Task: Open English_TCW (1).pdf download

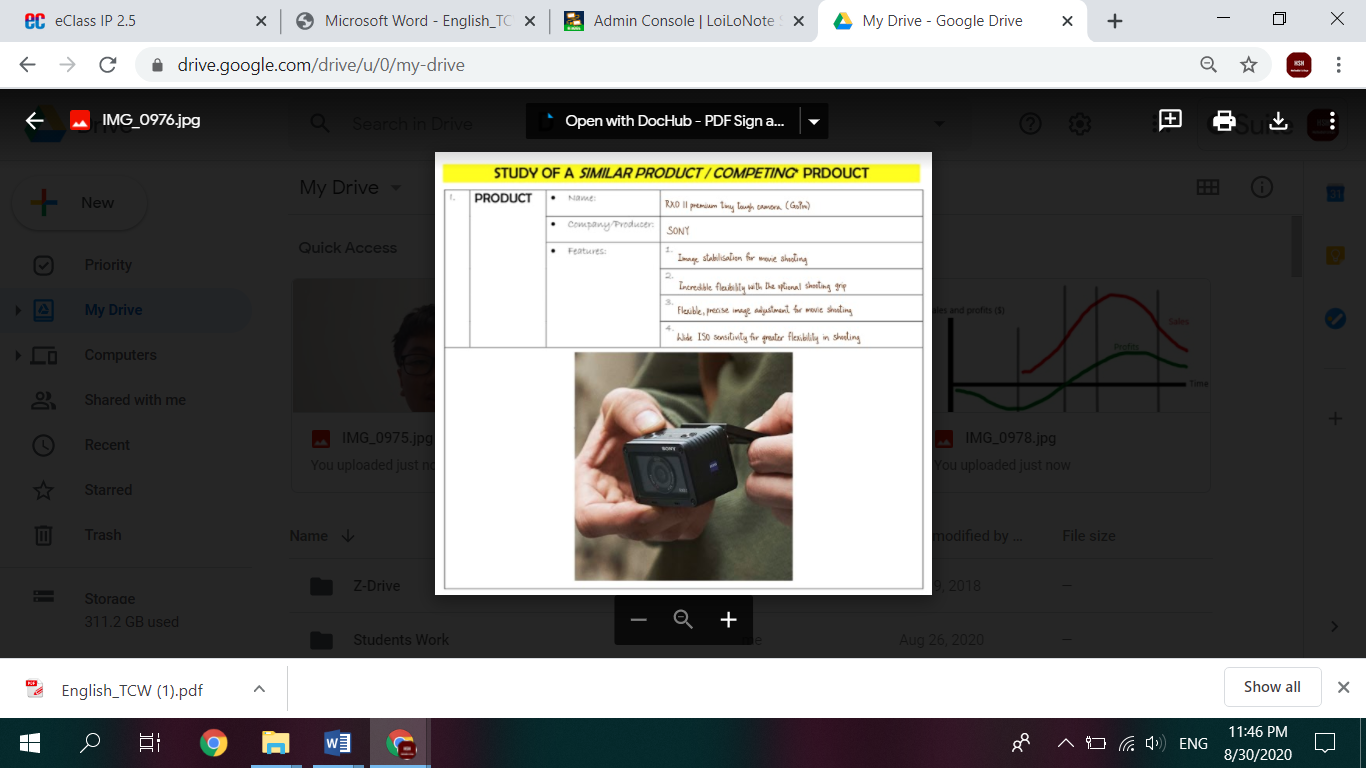Action: 131,690
